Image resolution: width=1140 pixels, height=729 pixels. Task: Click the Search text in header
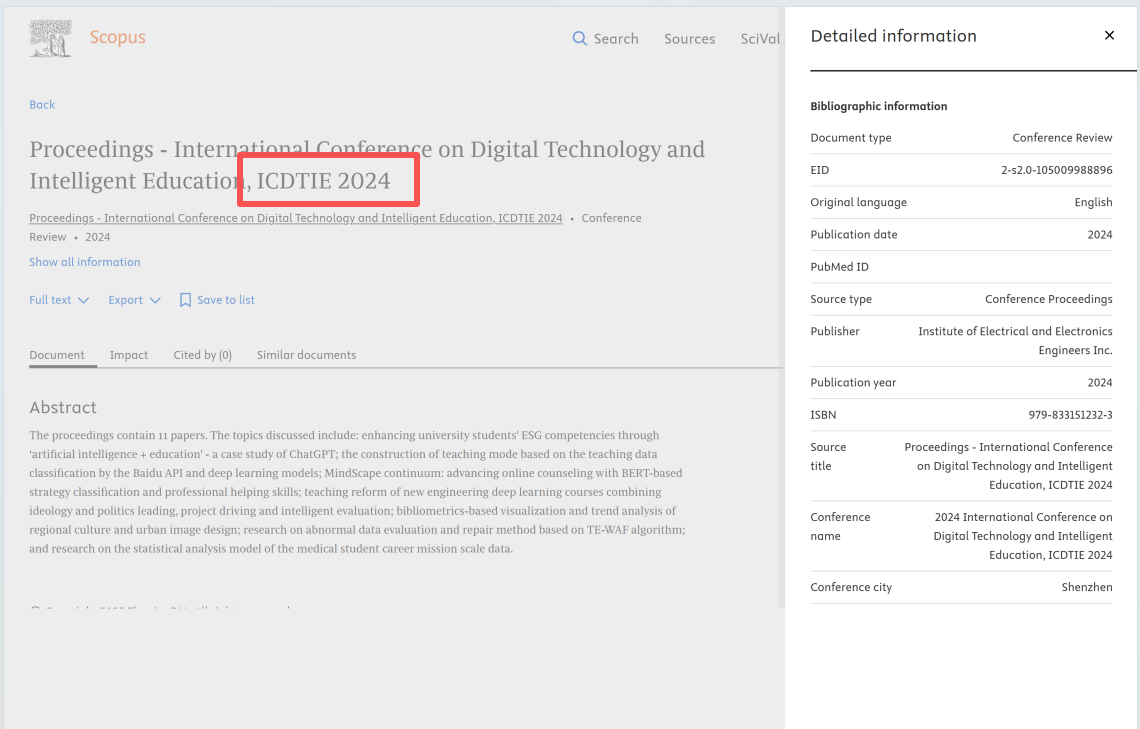pos(616,39)
